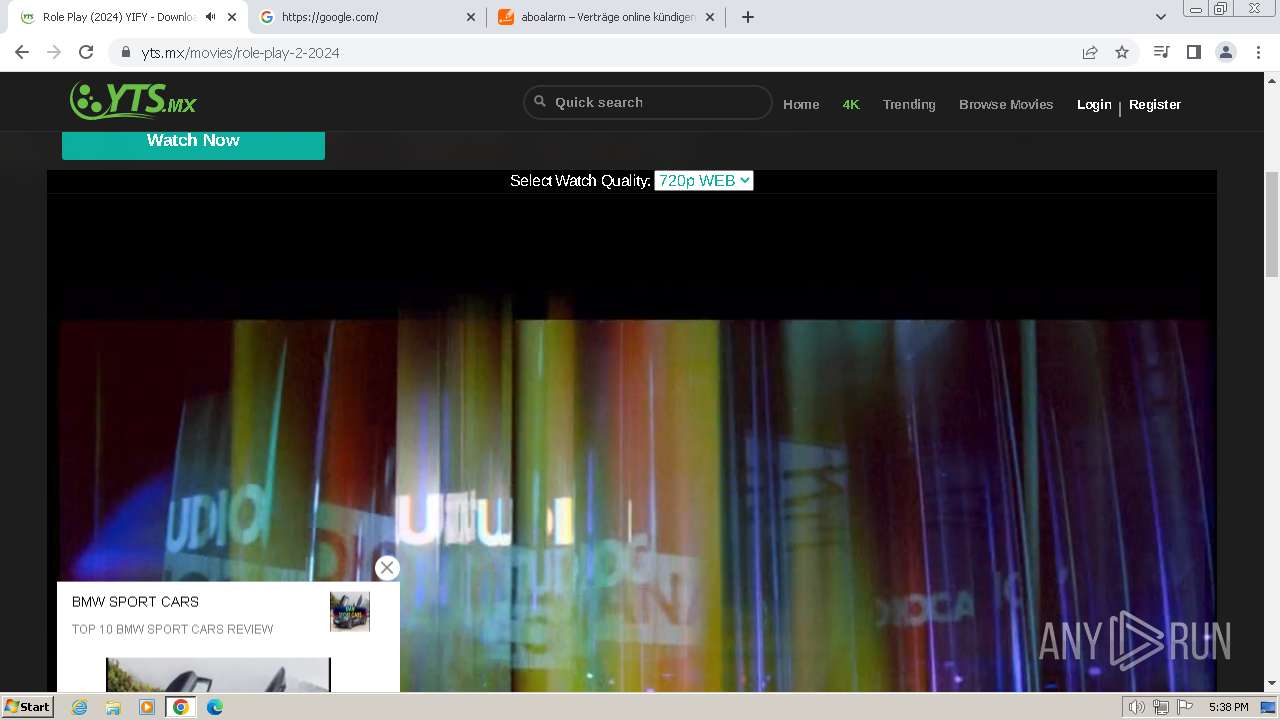
Task: View site information lock icon
Action: point(126,52)
